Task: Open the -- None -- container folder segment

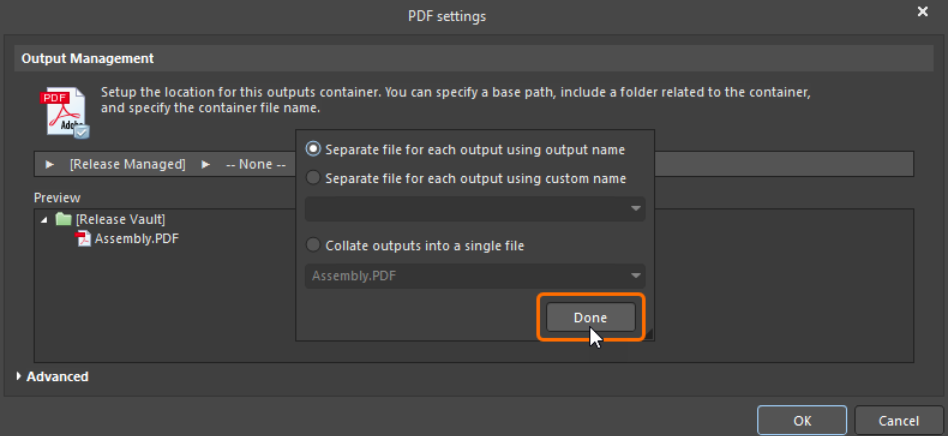Action: coord(255,164)
